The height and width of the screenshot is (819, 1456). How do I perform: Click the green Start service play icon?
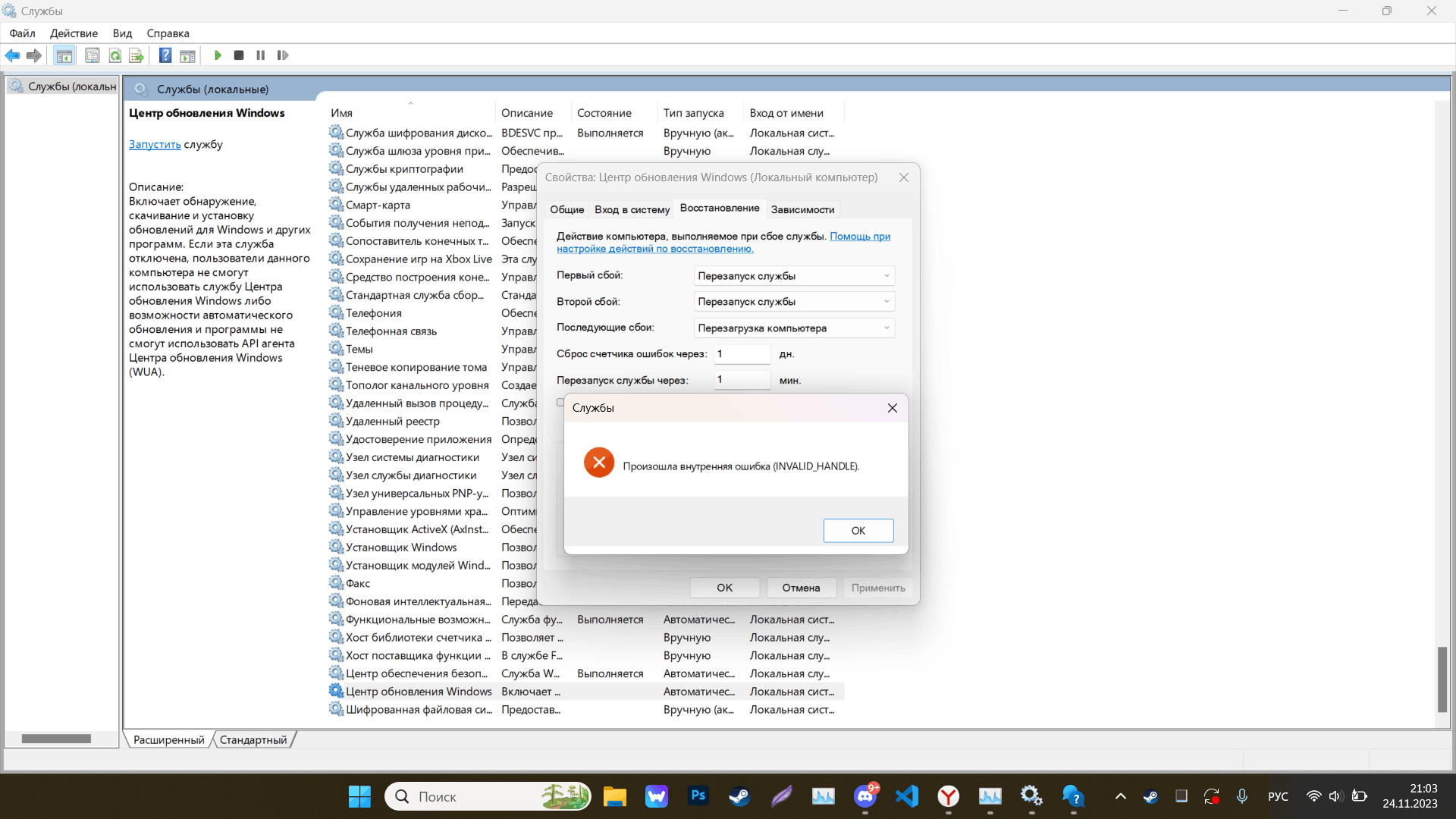tap(218, 55)
